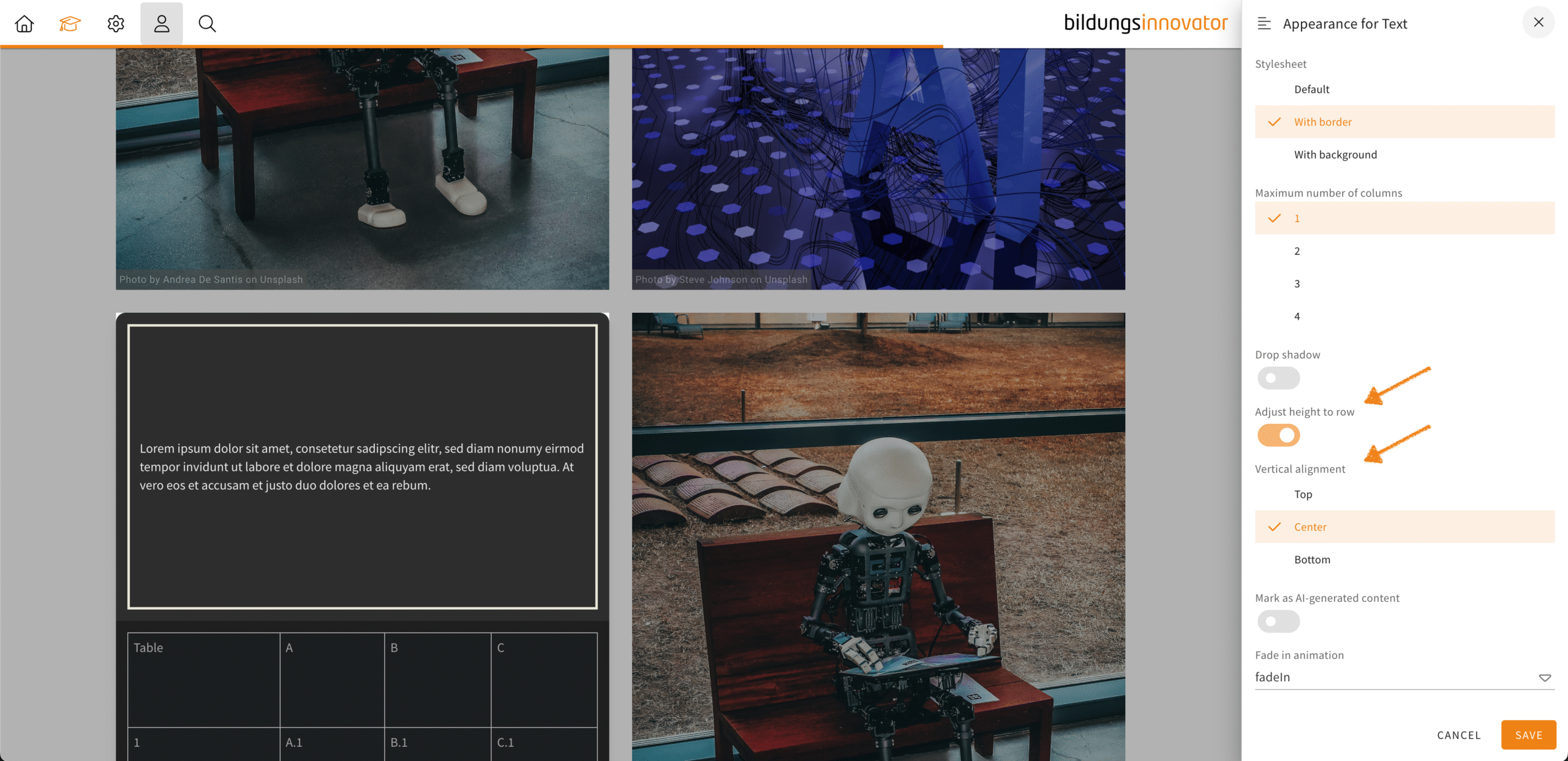Image resolution: width=1568 pixels, height=761 pixels.
Task: Choose Bottom vertical alignment
Action: point(1312,560)
